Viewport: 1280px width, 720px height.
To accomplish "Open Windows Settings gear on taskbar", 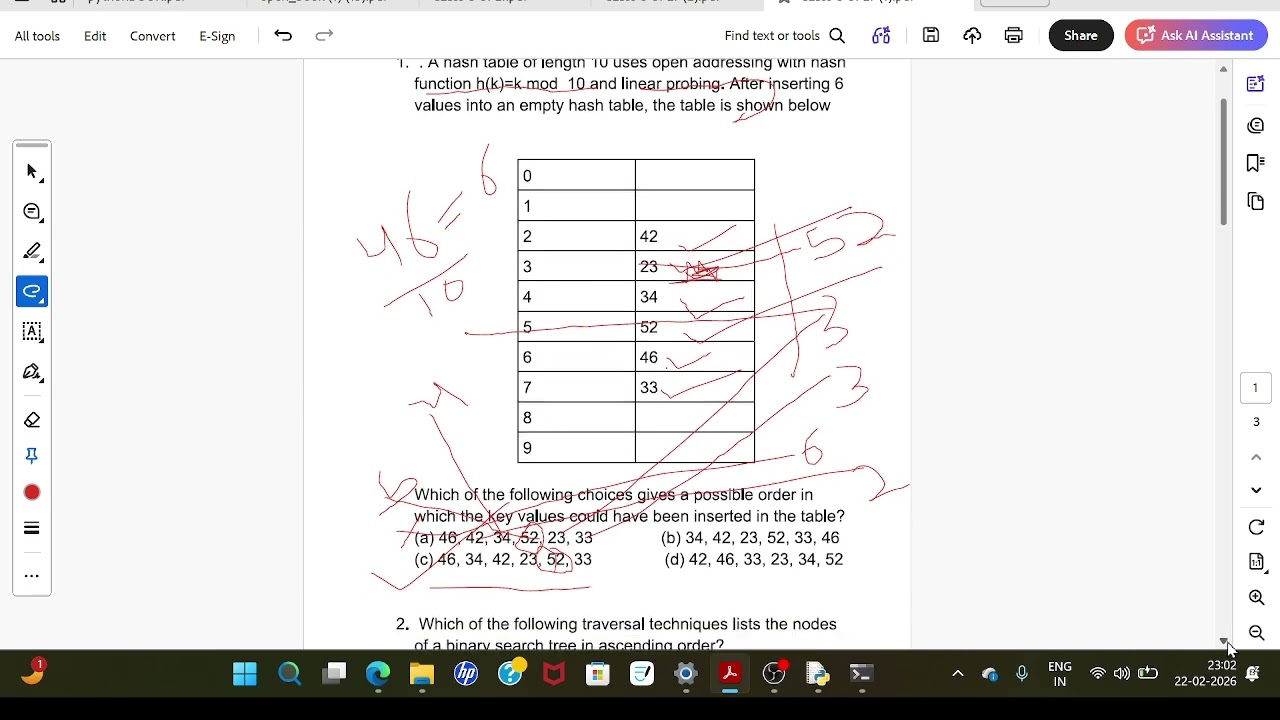I will [686, 674].
